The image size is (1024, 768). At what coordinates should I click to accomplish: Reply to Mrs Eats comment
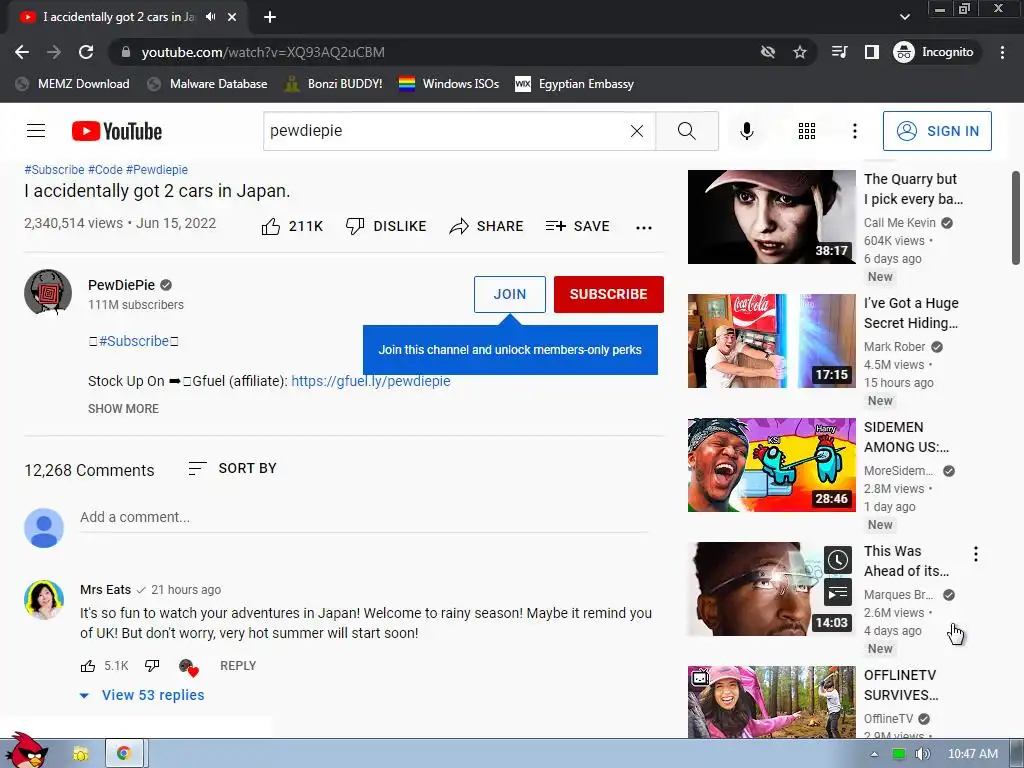coord(238,666)
